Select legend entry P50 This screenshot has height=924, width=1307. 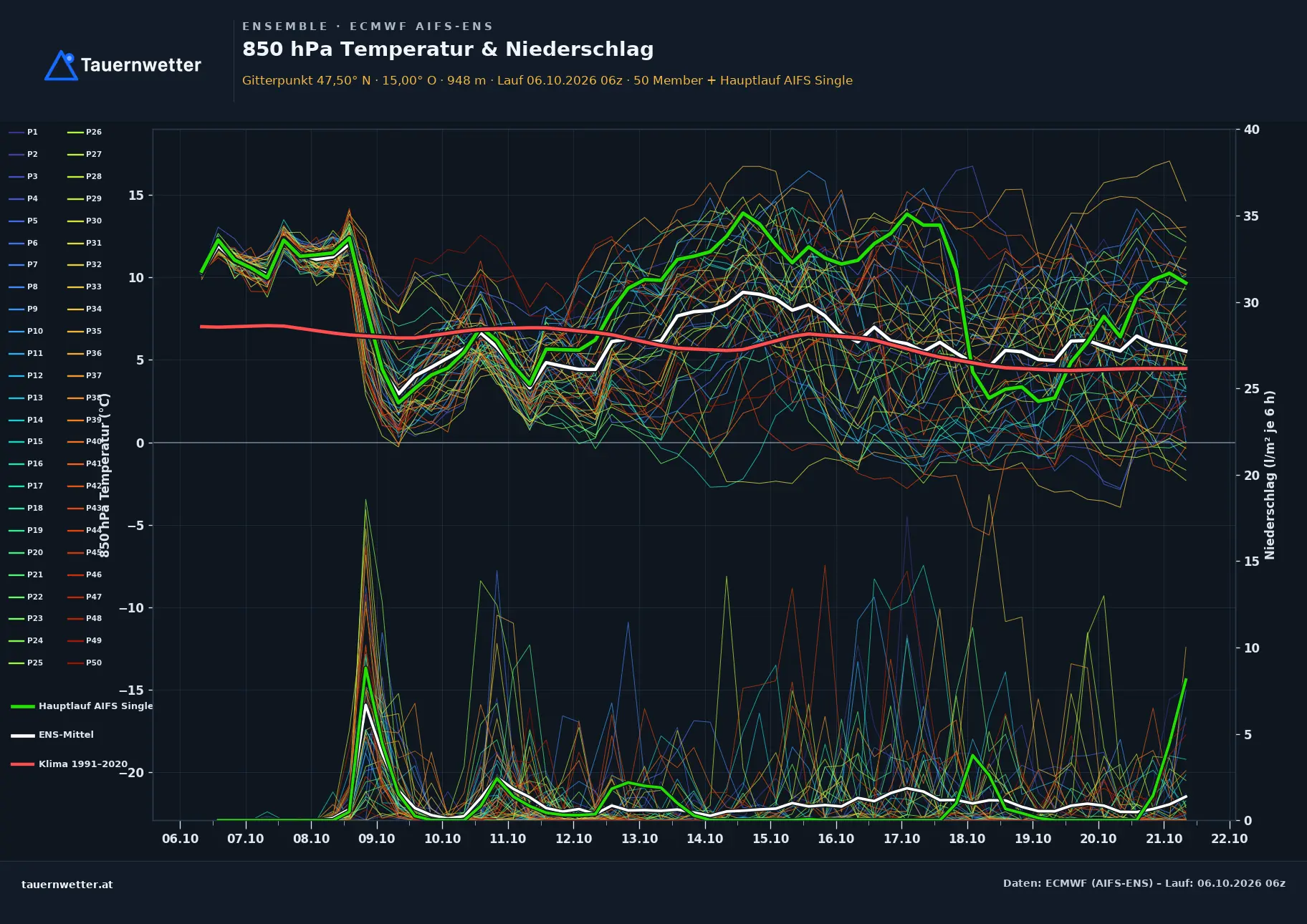tap(85, 663)
